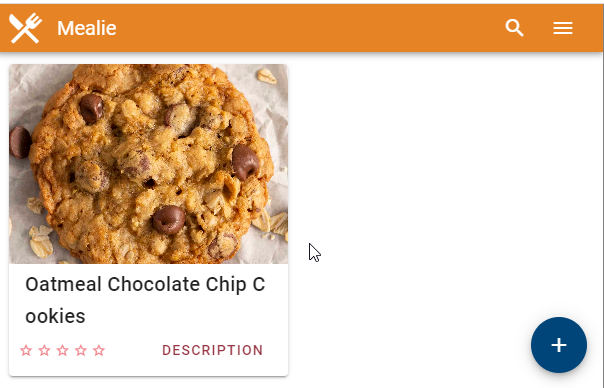
Task: Open Oatmeal Chocolate Chip Cookies recipe title
Action: (145, 300)
